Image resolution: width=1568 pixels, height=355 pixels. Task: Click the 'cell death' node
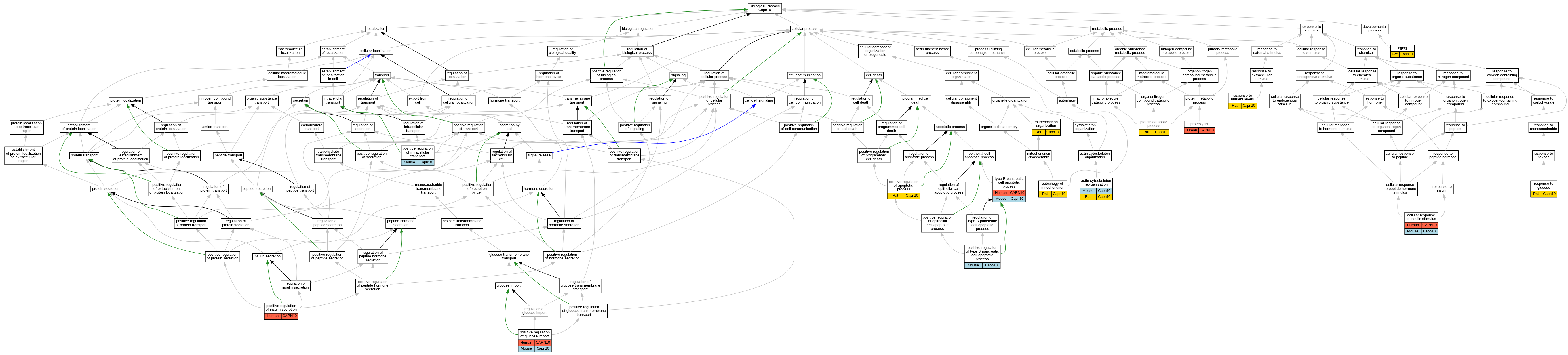tap(873, 75)
